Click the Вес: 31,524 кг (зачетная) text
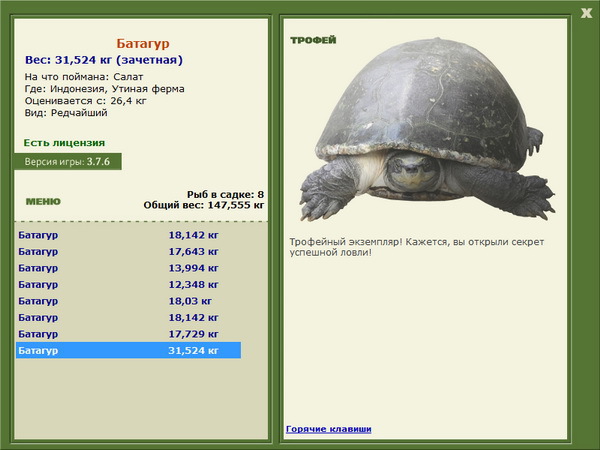600x450 pixels. tap(104, 60)
